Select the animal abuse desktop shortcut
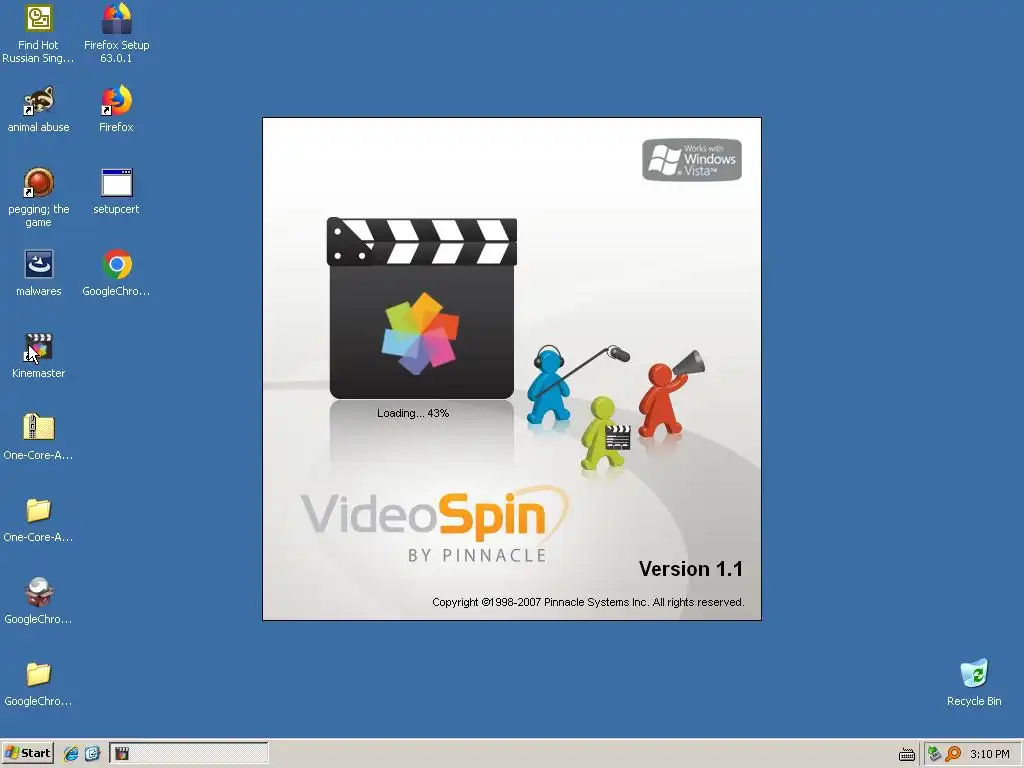The width and height of the screenshot is (1024, 768). (x=38, y=109)
